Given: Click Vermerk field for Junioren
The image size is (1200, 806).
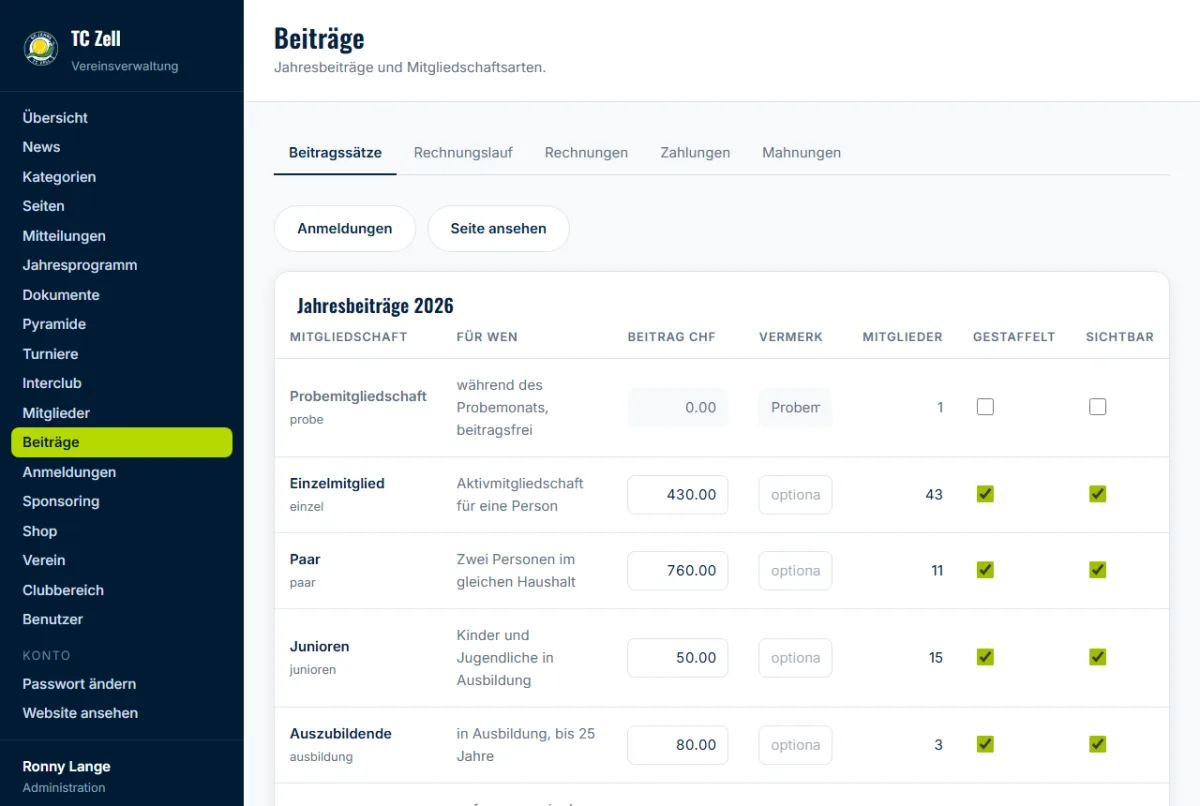Looking at the screenshot, I should (x=795, y=658).
